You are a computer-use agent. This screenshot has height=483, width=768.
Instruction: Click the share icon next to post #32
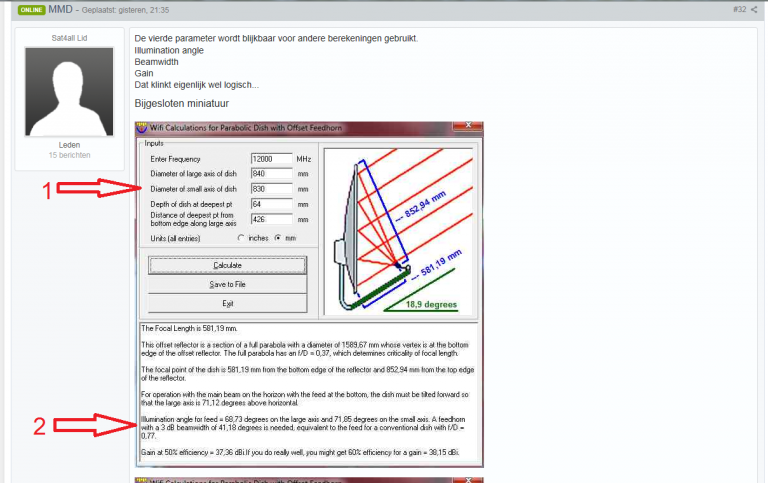coord(754,9)
